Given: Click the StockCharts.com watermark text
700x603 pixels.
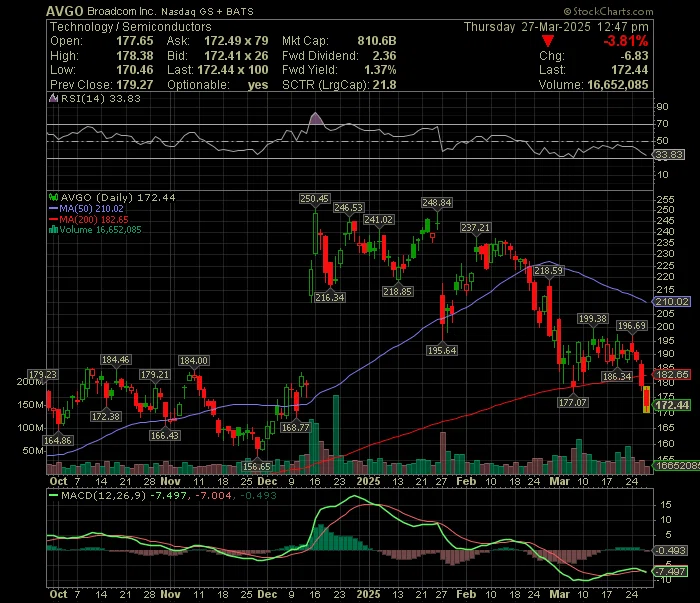Looking at the screenshot, I should 608,11.
